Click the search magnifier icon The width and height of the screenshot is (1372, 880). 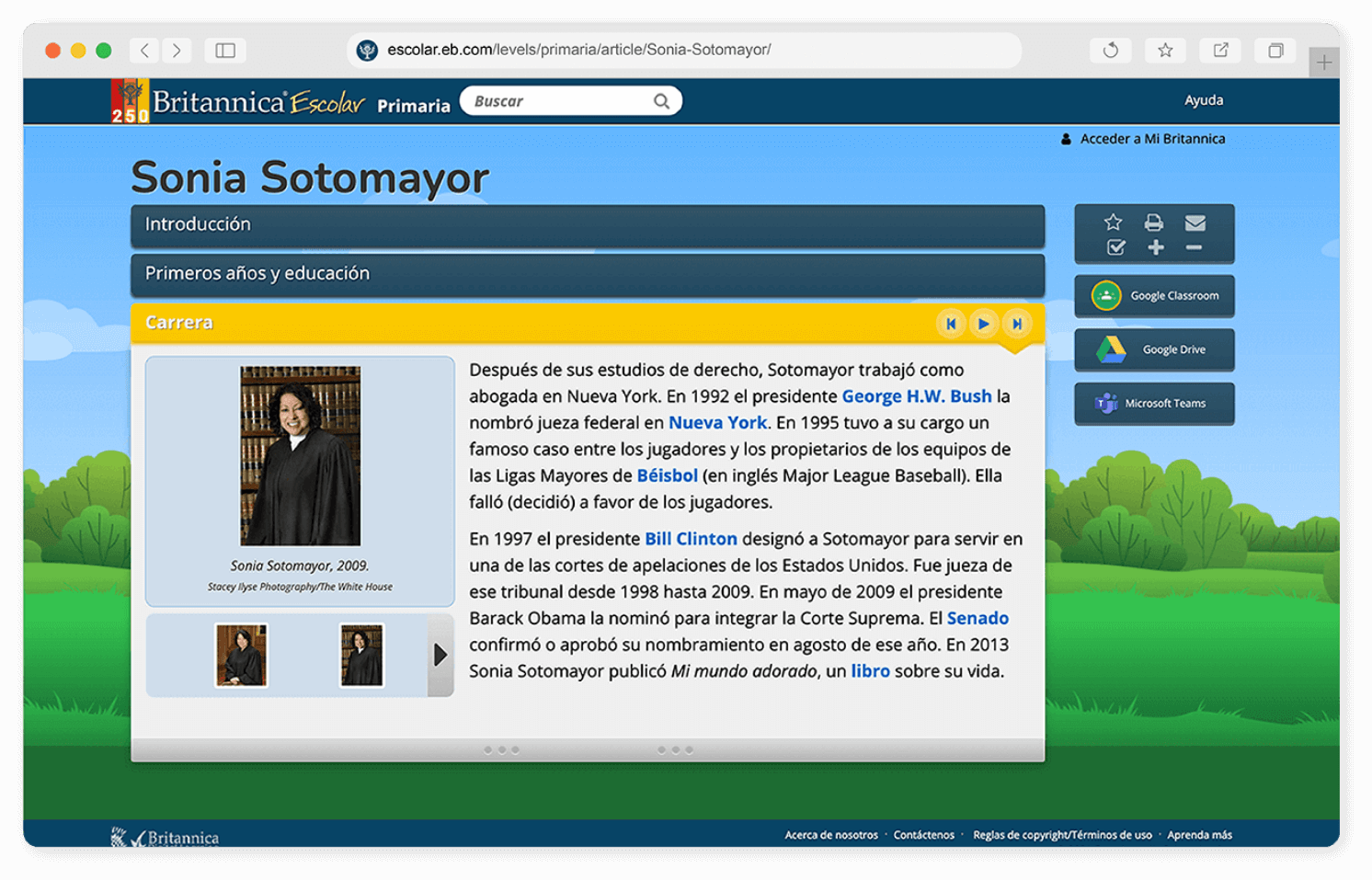click(x=661, y=101)
